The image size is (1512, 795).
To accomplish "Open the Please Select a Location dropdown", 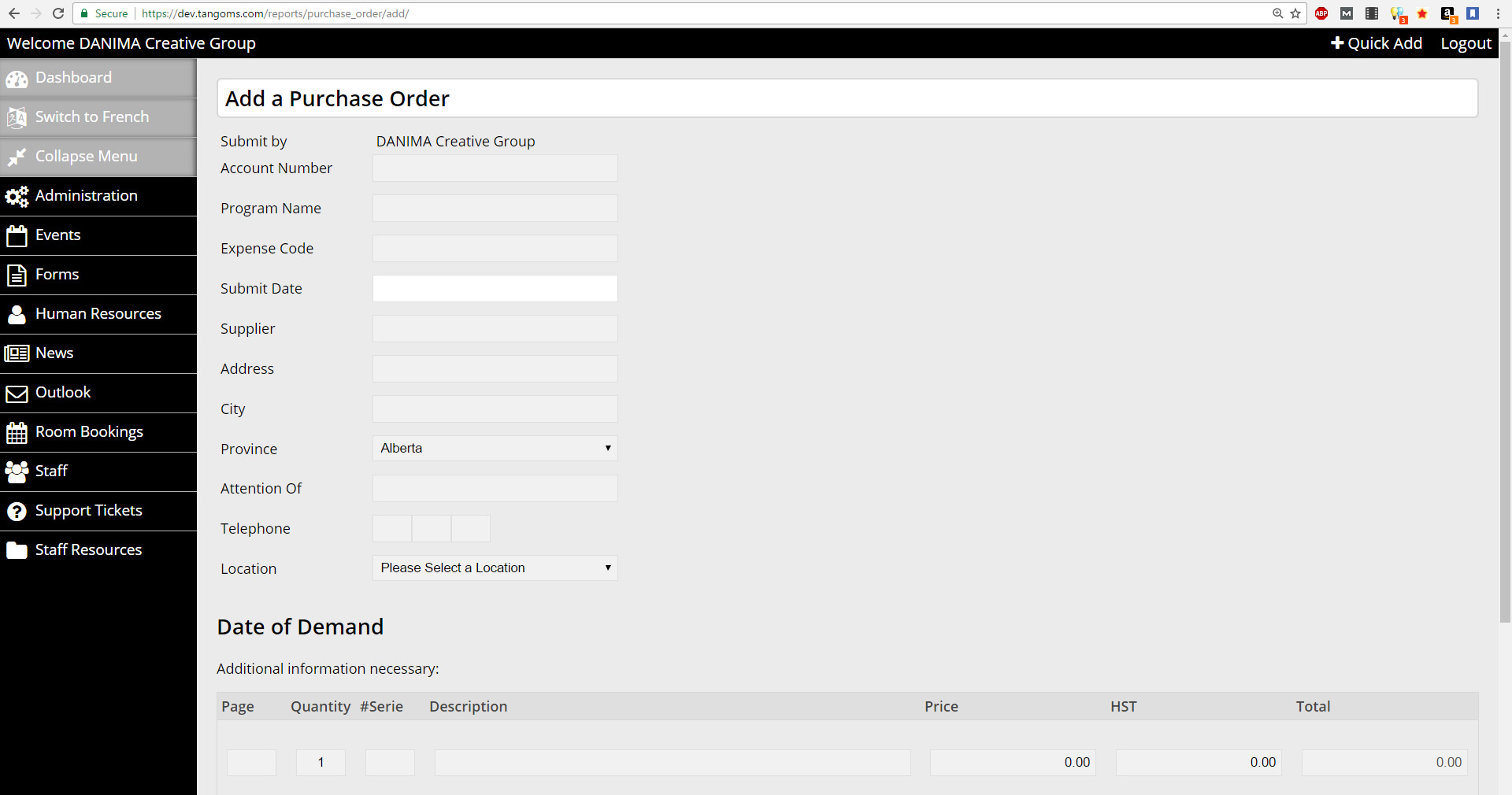I will (x=495, y=568).
